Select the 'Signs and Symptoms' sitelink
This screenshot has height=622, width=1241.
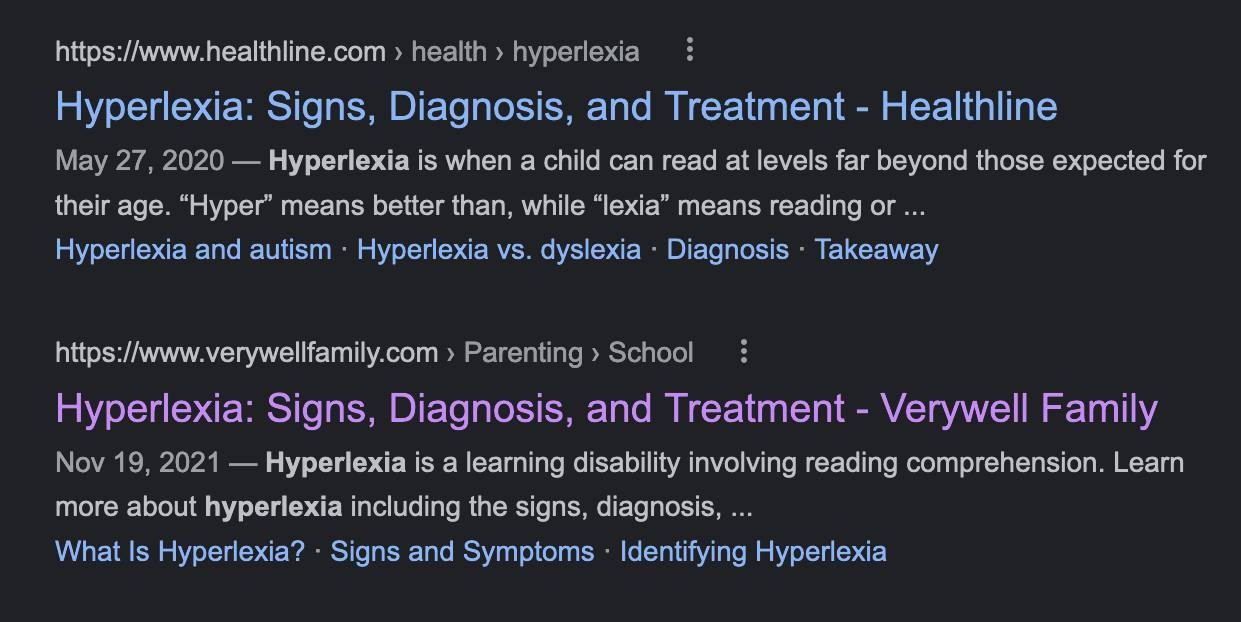point(462,551)
